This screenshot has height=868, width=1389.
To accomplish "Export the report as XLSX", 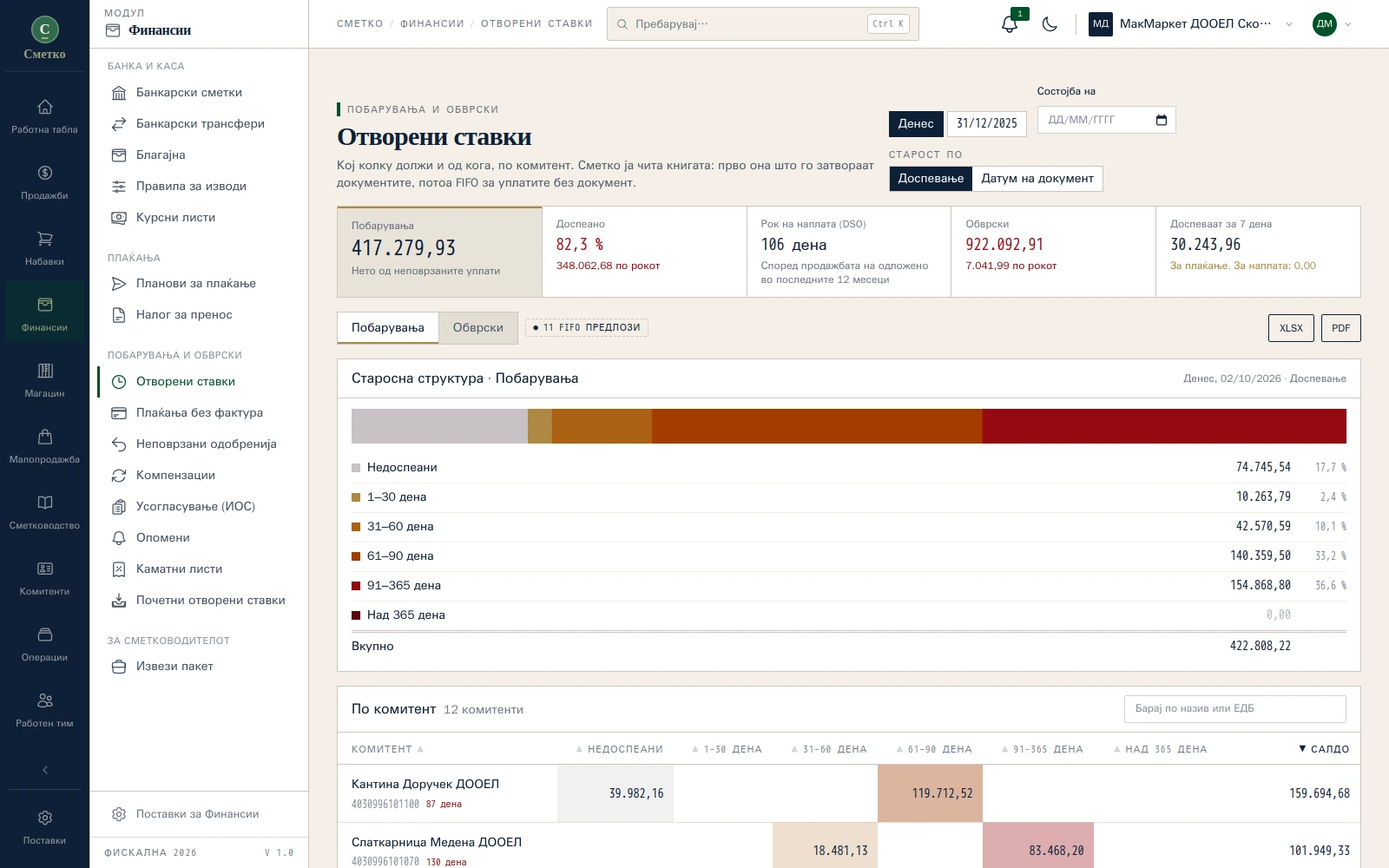I will pos(1291,328).
